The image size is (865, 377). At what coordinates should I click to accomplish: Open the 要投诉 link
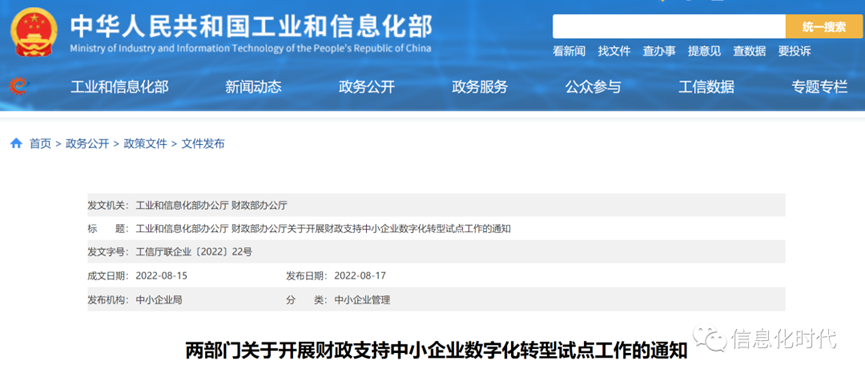tap(794, 51)
